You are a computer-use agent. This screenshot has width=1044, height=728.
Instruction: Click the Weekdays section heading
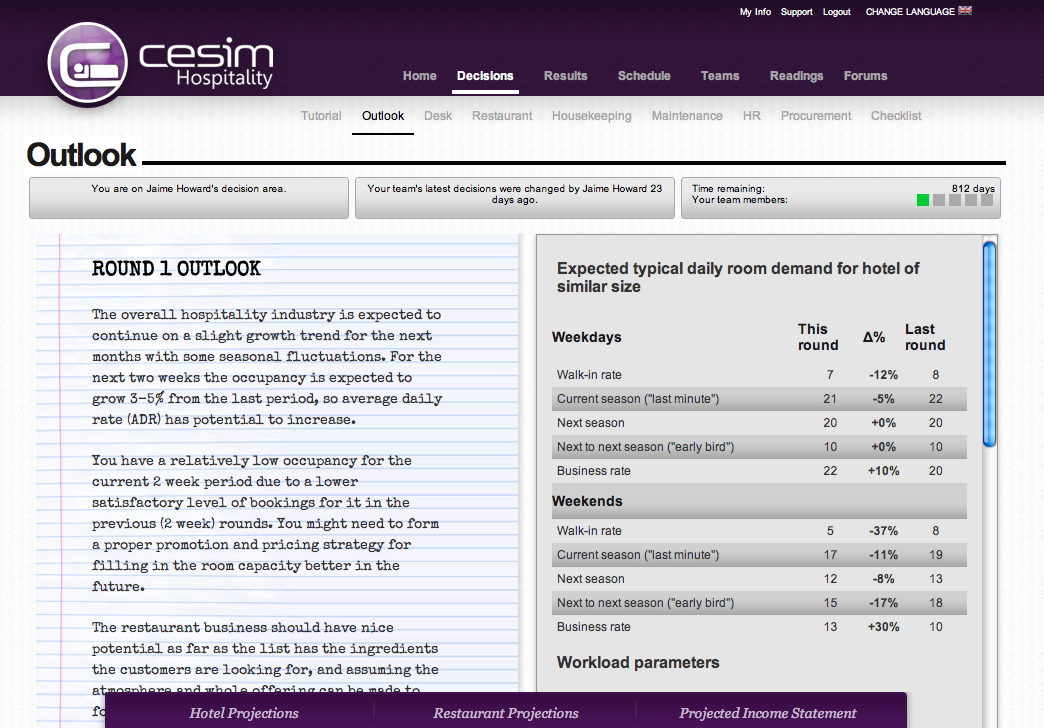[587, 337]
